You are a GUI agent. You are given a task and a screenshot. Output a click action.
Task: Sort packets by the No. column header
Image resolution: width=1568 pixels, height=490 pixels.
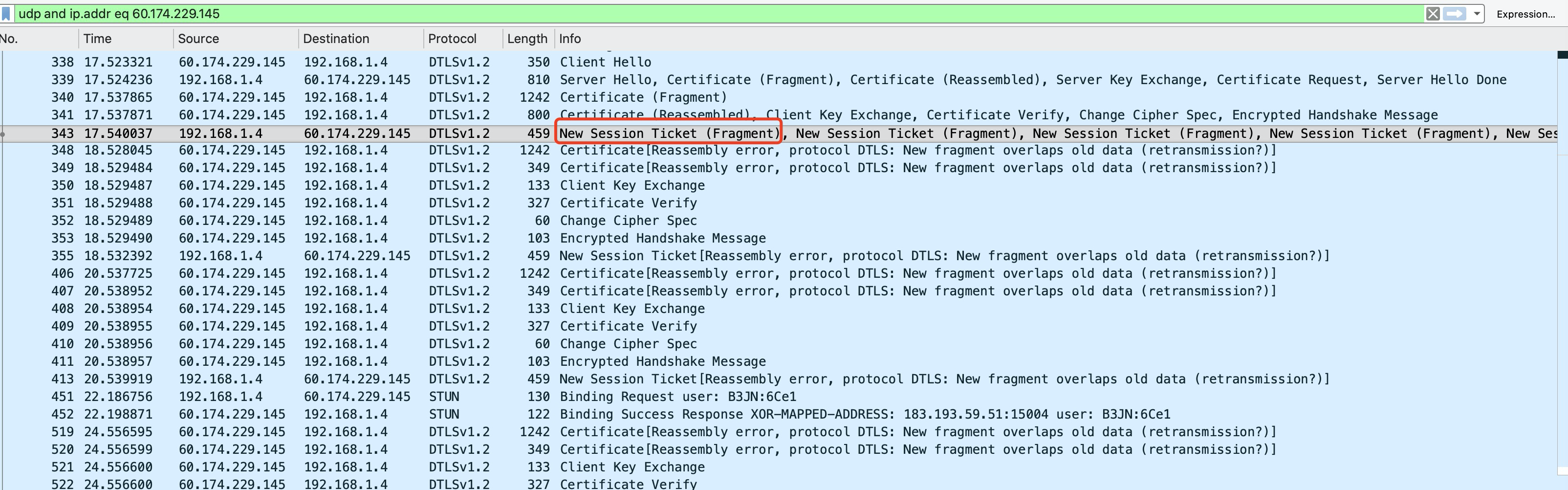[38, 38]
